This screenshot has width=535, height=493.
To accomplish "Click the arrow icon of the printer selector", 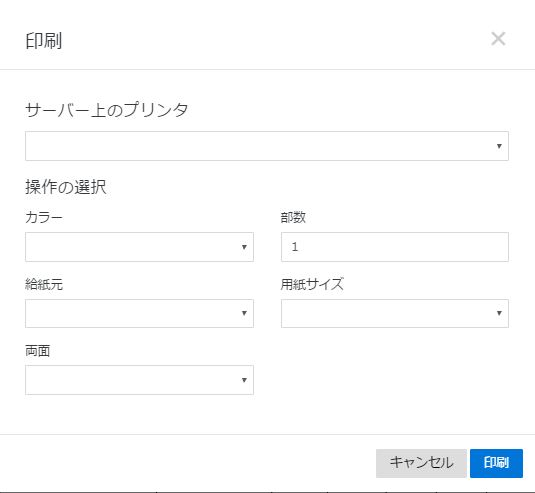I will (499, 146).
